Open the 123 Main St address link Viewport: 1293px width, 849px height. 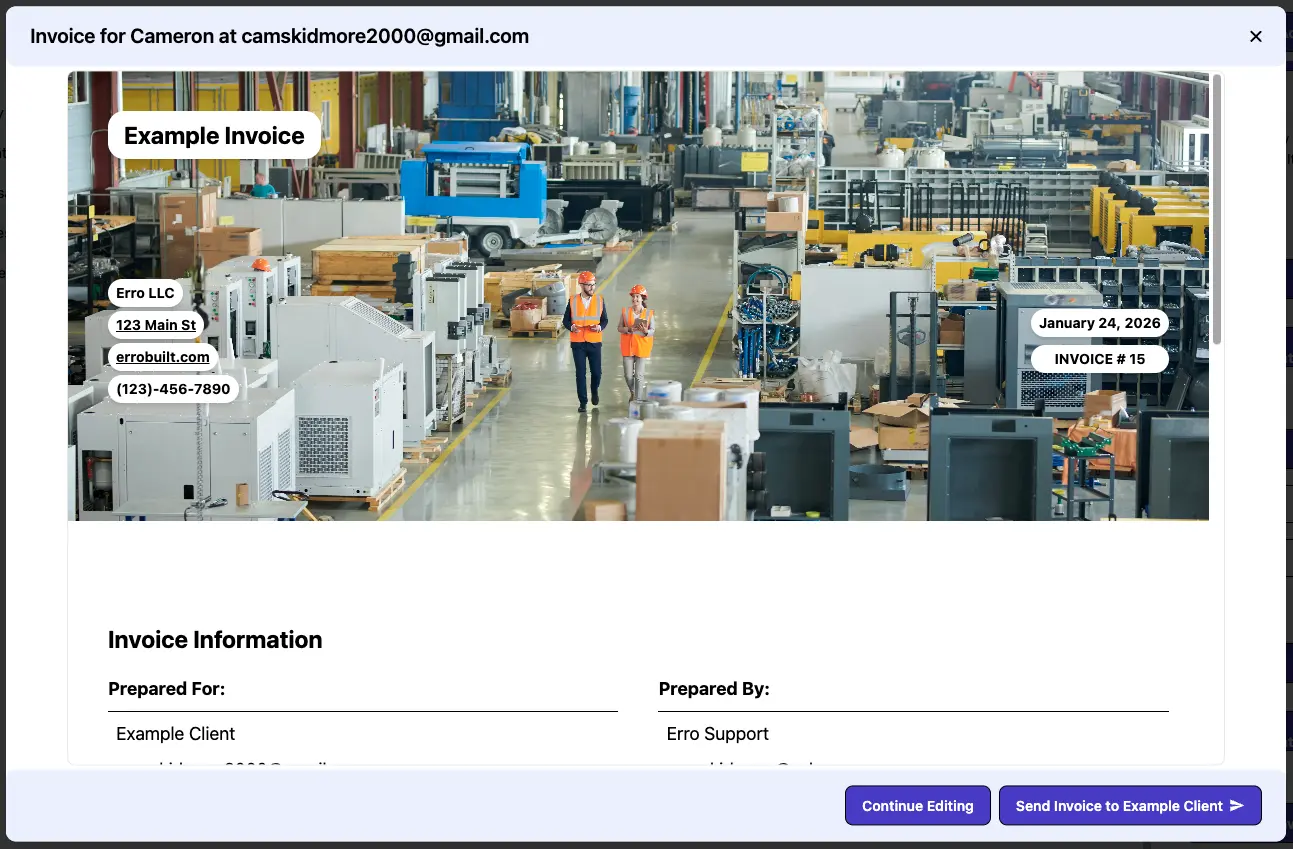coord(155,325)
